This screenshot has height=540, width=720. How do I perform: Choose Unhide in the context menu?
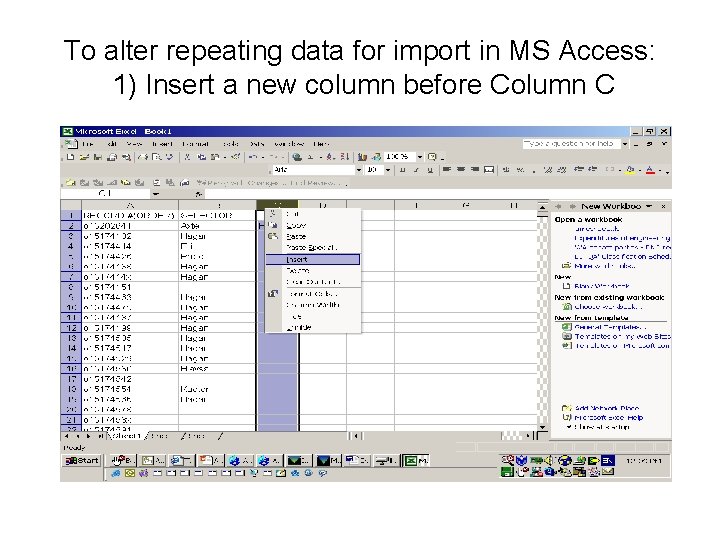pyautogui.click(x=313, y=327)
